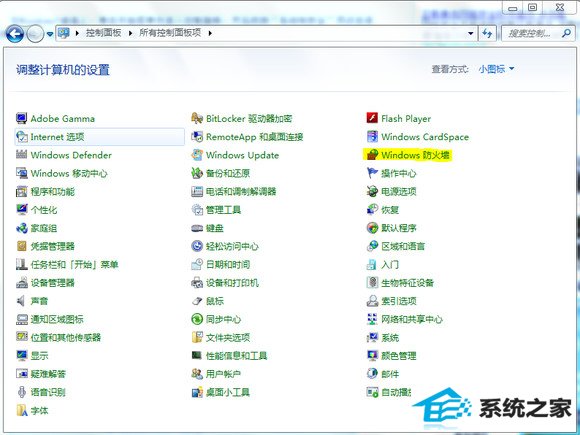Open Flash Player icon

(x=372, y=118)
